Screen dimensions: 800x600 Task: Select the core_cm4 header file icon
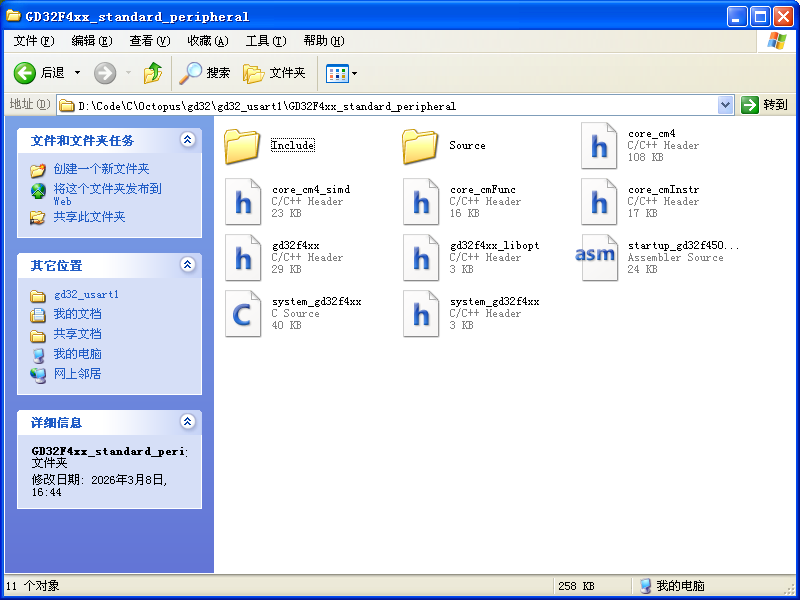pyautogui.click(x=598, y=146)
